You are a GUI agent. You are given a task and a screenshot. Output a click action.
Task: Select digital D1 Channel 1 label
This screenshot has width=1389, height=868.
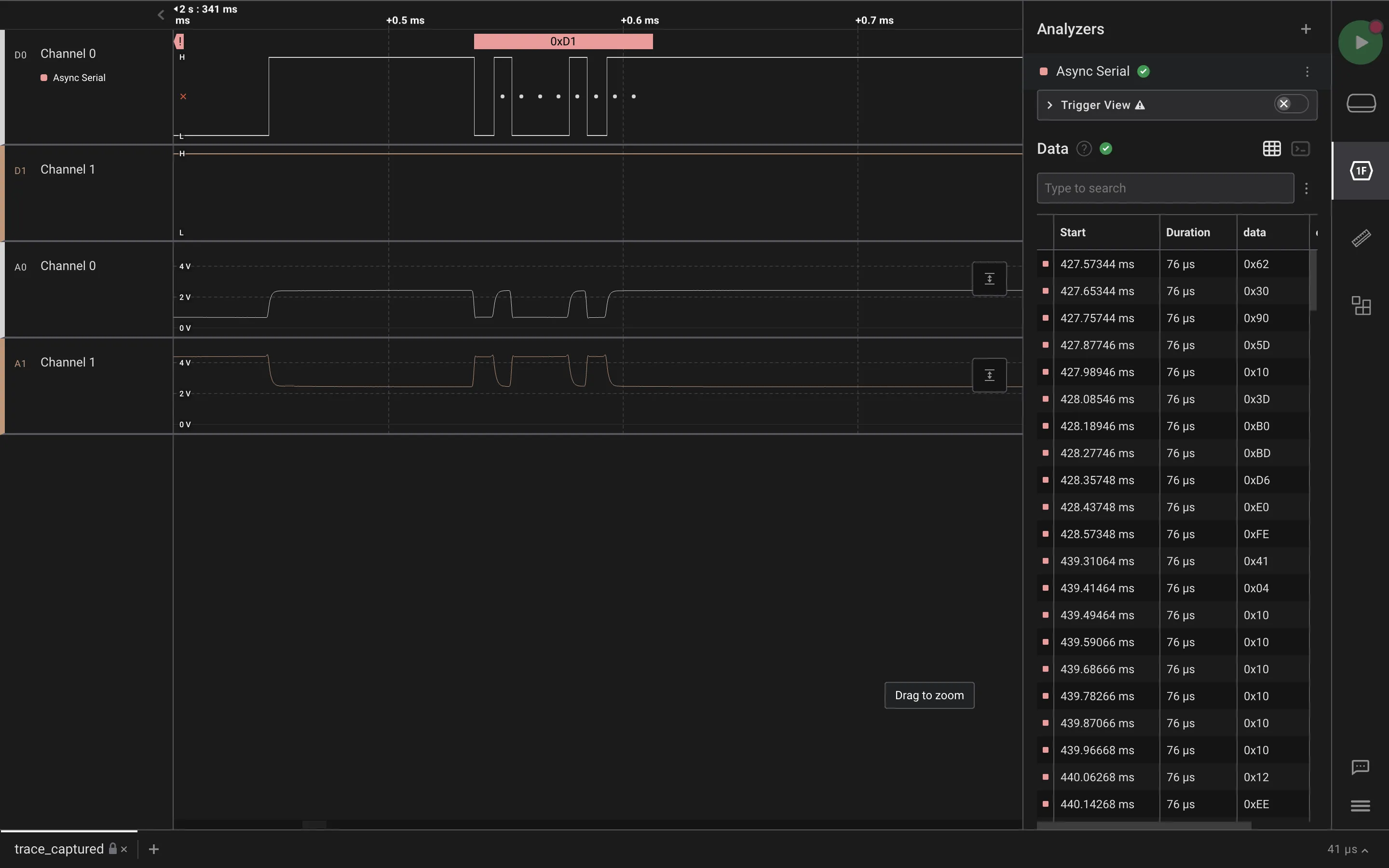[x=67, y=170]
